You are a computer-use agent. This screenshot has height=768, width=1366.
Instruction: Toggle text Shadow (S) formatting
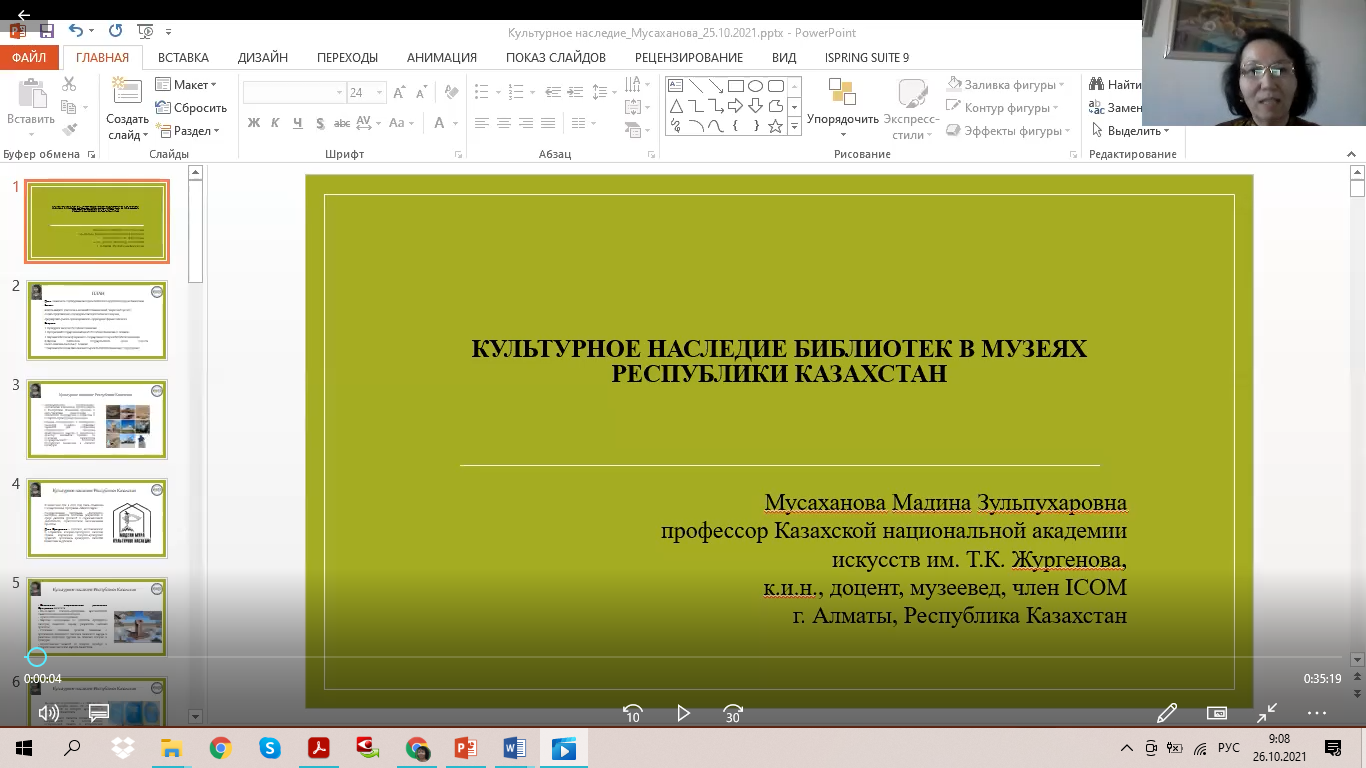point(320,123)
